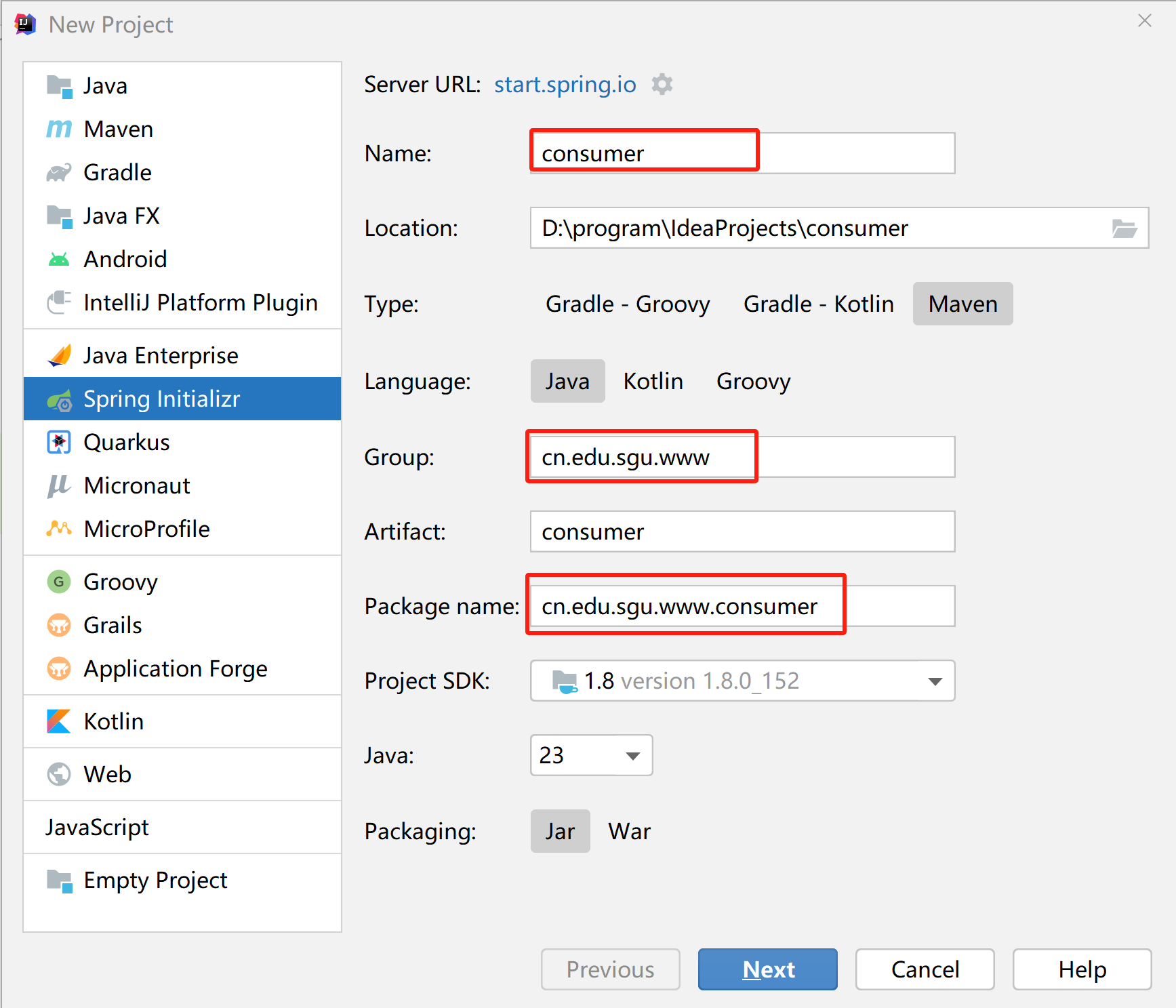Image resolution: width=1176 pixels, height=1008 pixels.
Task: Click the Android robot icon
Action: coord(59,259)
